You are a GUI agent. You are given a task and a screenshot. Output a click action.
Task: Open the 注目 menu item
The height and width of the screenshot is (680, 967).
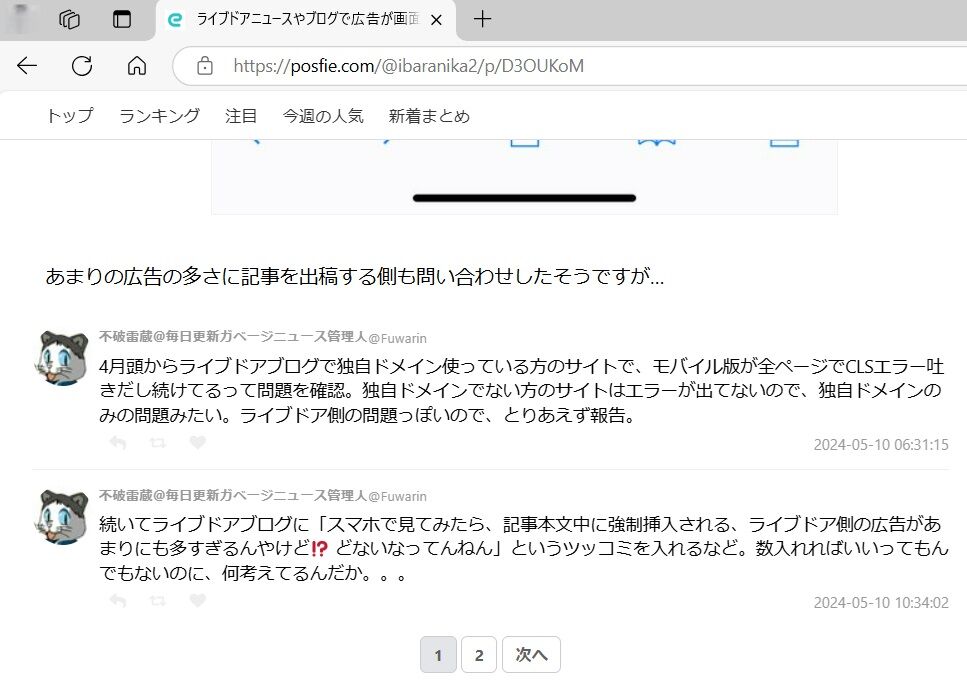point(241,116)
